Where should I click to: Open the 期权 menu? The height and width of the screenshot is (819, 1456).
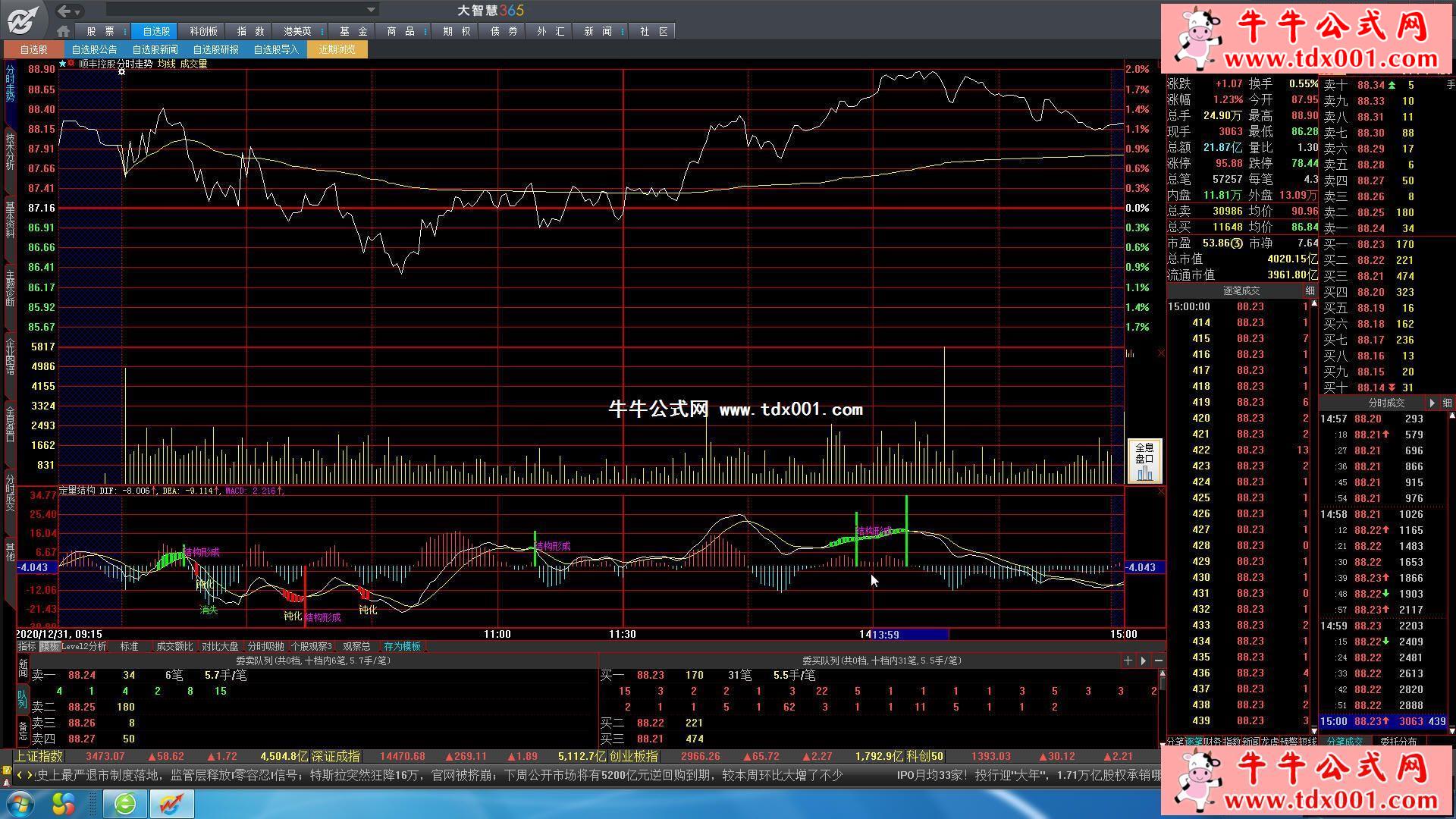(x=457, y=31)
